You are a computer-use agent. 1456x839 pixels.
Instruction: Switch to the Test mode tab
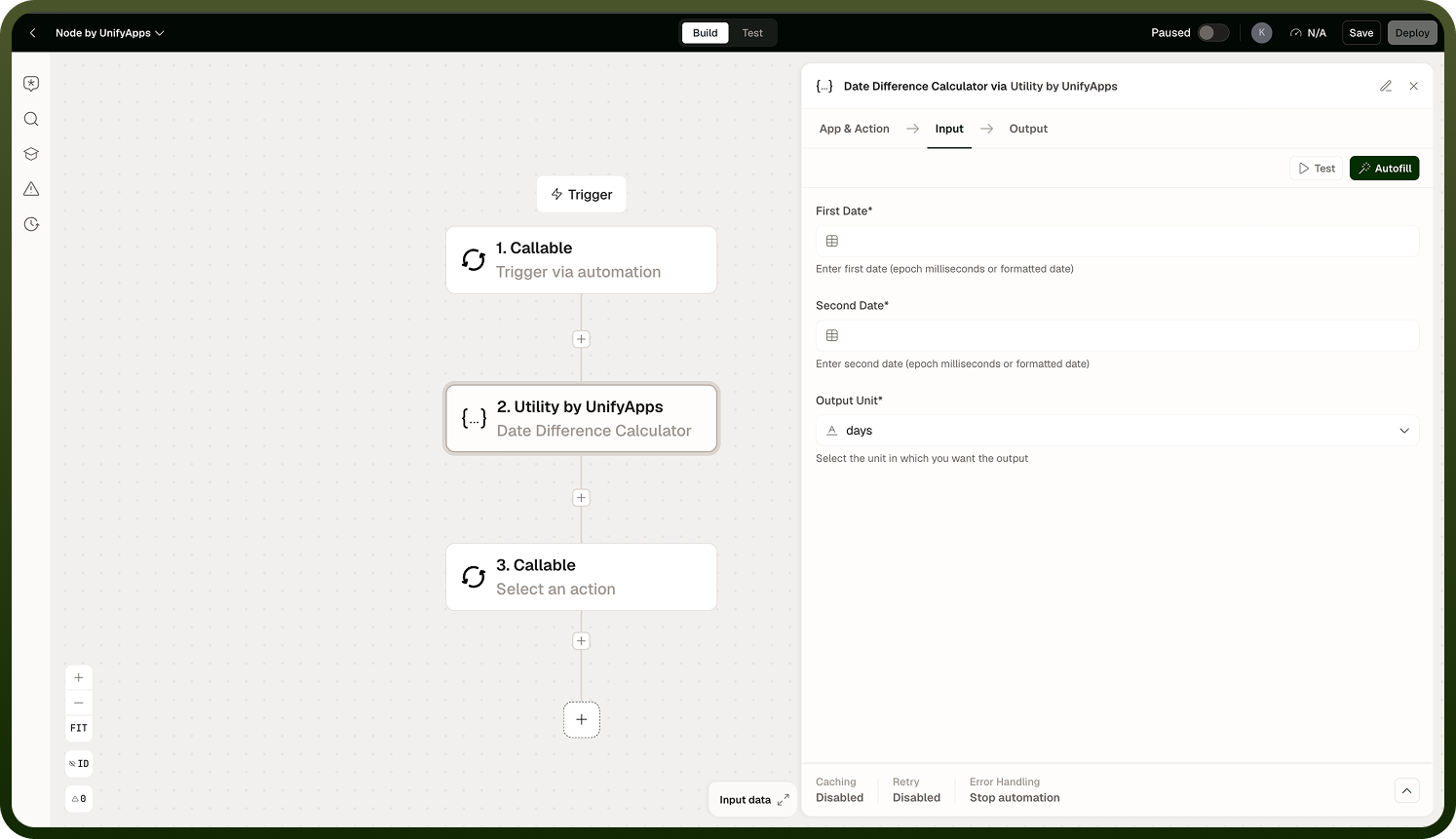pos(752,33)
